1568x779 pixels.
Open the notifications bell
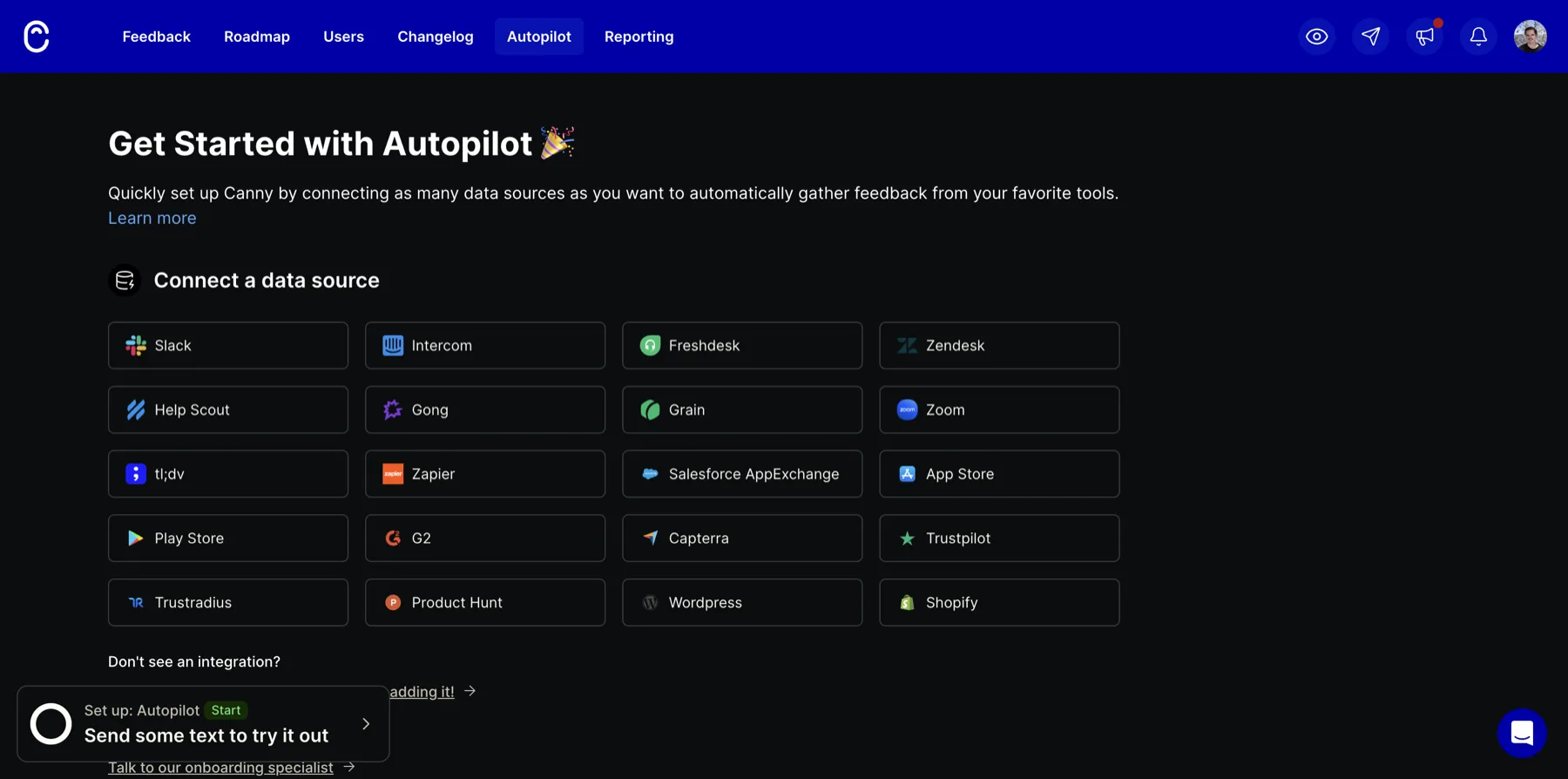coord(1478,37)
